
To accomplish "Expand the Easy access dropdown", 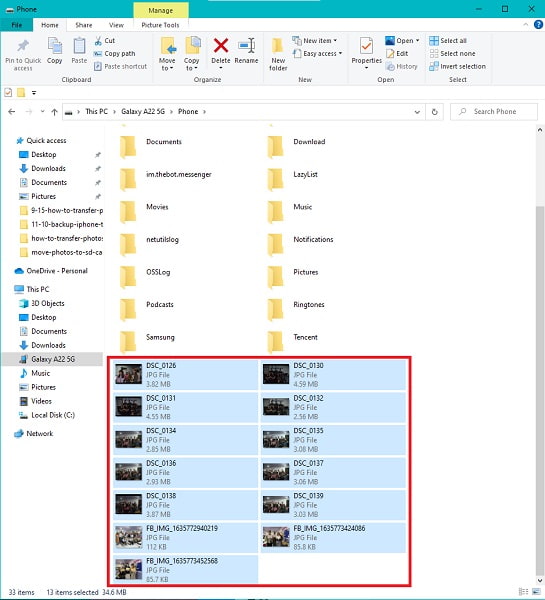I will [x=341, y=54].
